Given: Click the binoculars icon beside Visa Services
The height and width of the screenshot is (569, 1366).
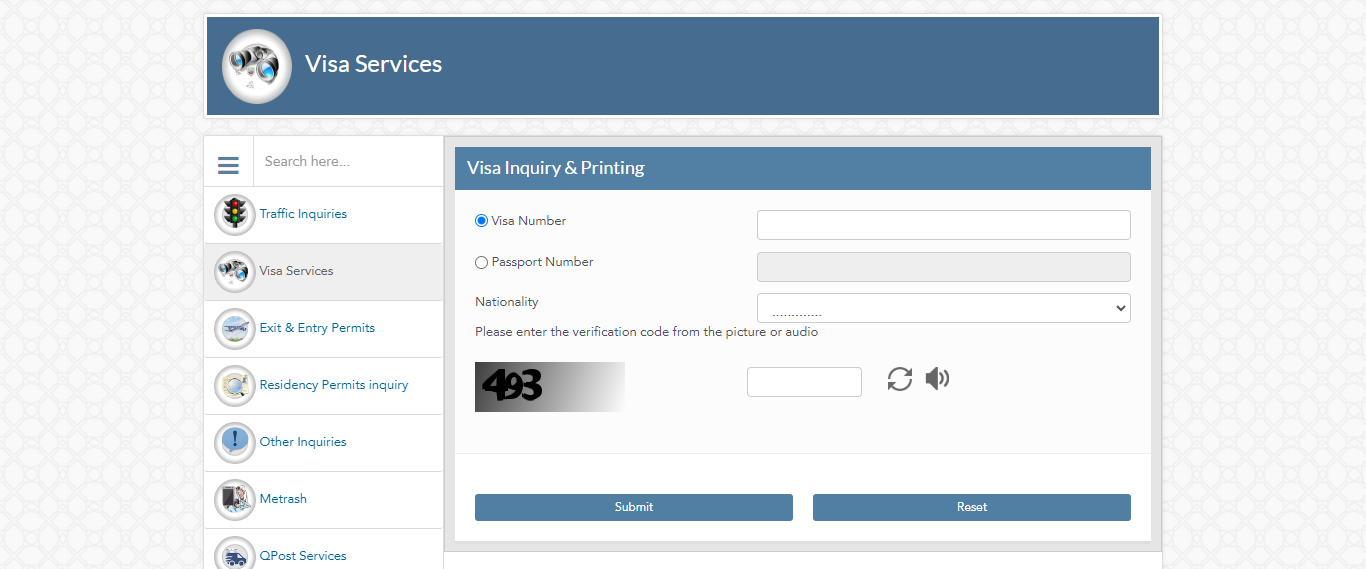Looking at the screenshot, I should click(235, 271).
